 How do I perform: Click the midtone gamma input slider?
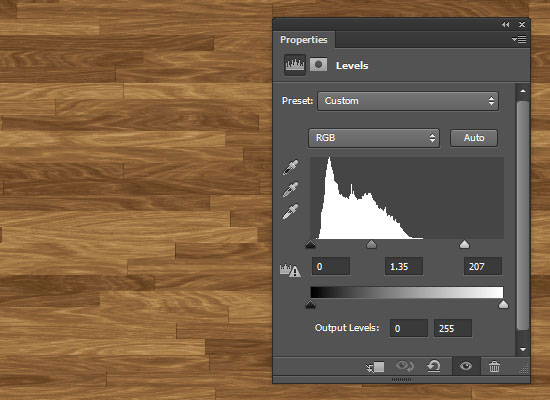[x=371, y=244]
